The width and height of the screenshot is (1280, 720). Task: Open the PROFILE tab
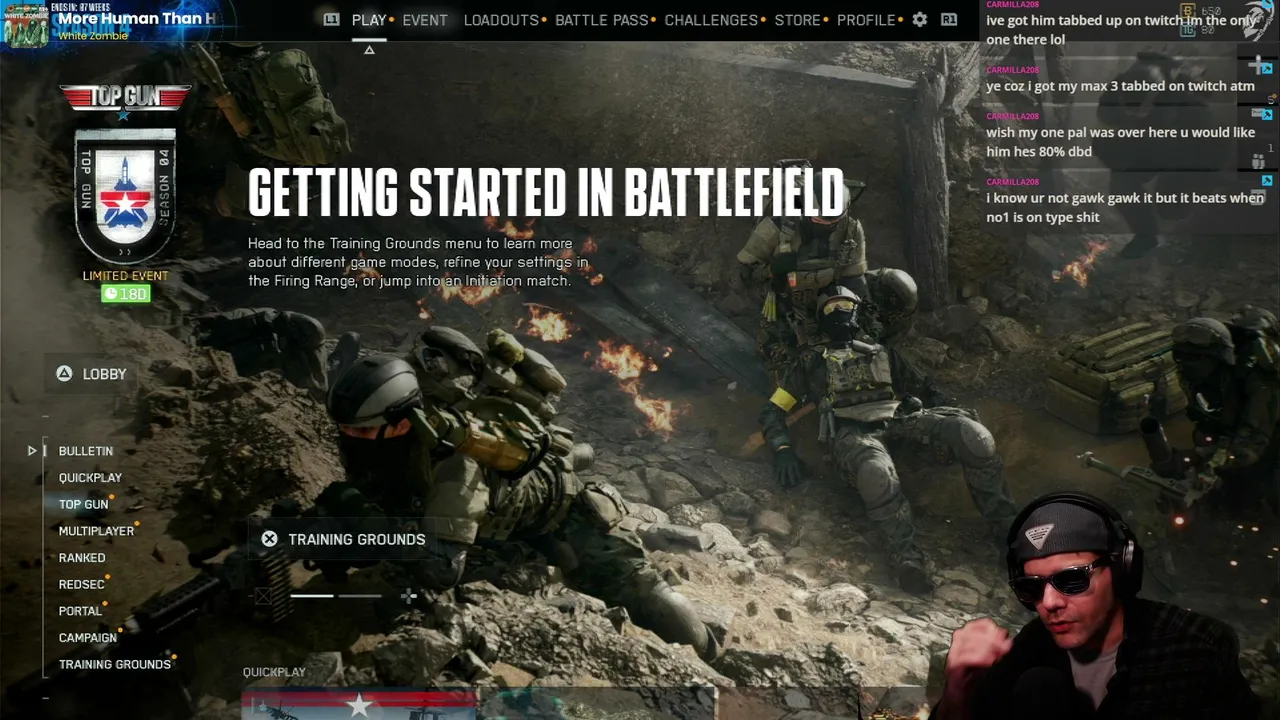[866, 20]
